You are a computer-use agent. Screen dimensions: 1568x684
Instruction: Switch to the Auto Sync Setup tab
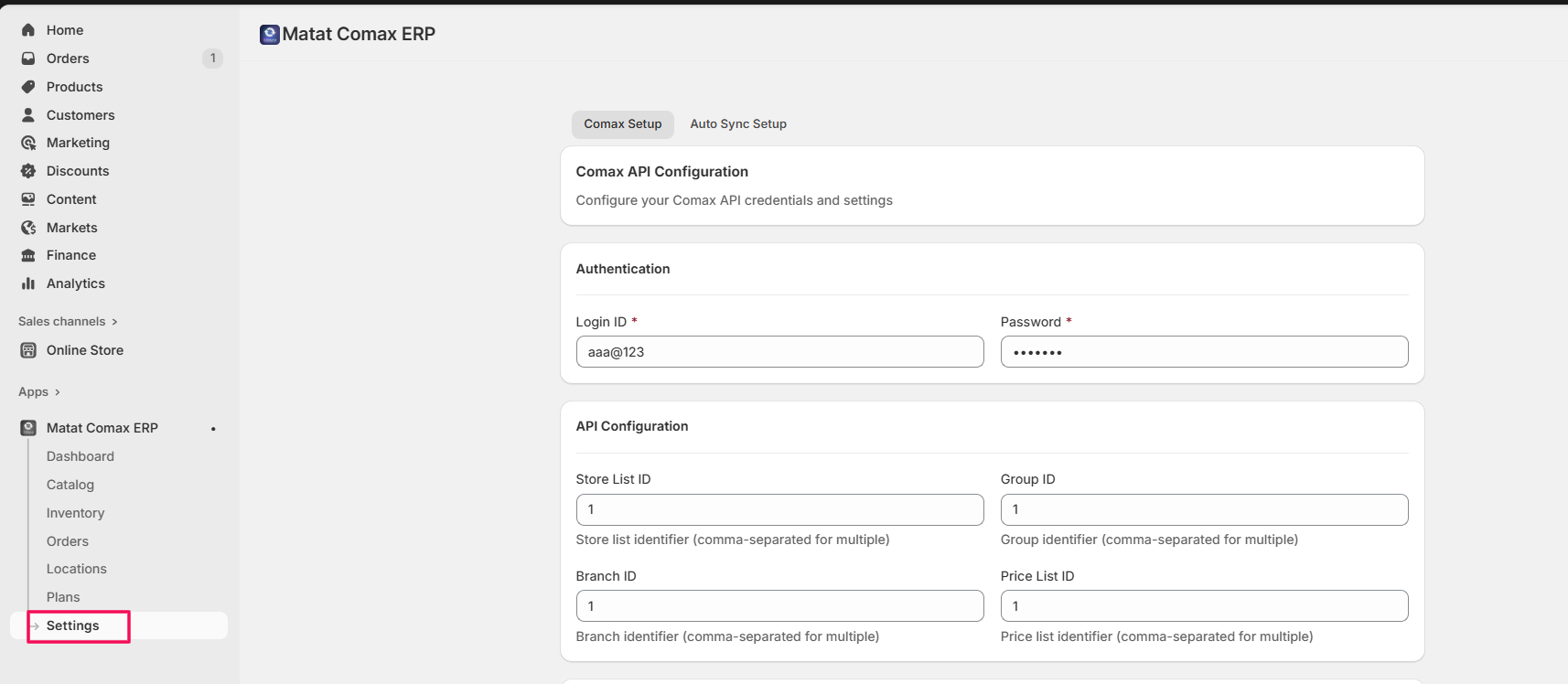tap(737, 124)
